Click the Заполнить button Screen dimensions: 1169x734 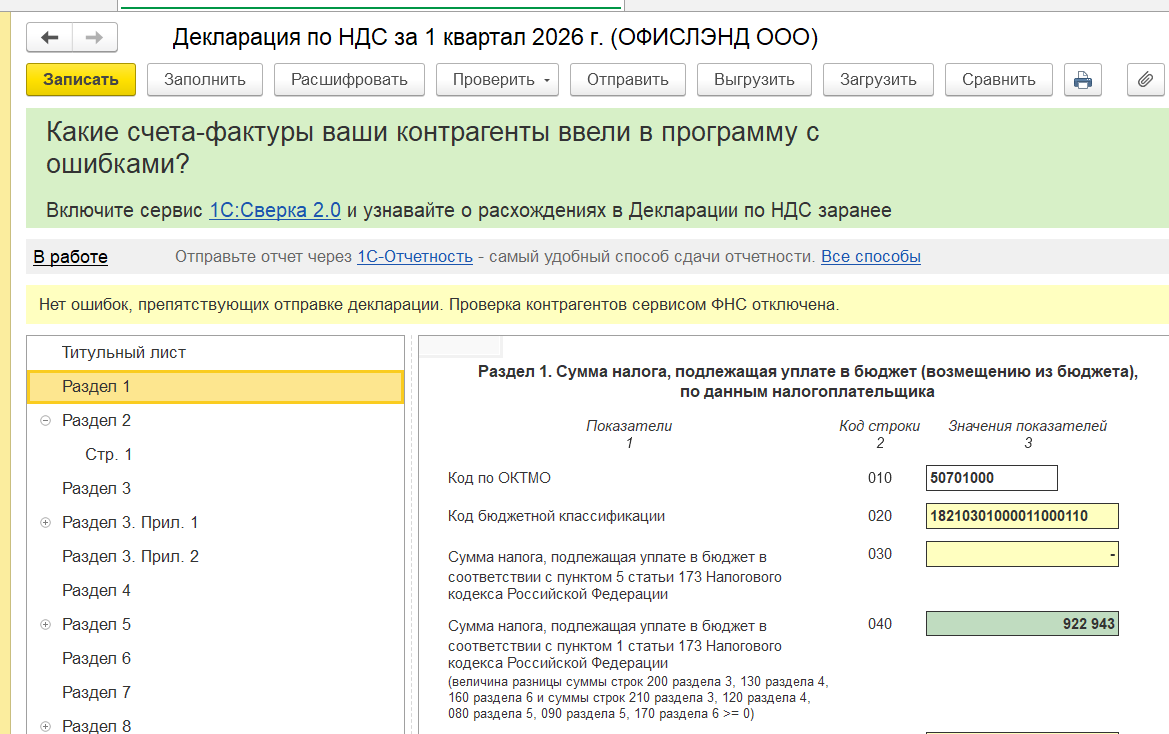[x=205, y=80]
